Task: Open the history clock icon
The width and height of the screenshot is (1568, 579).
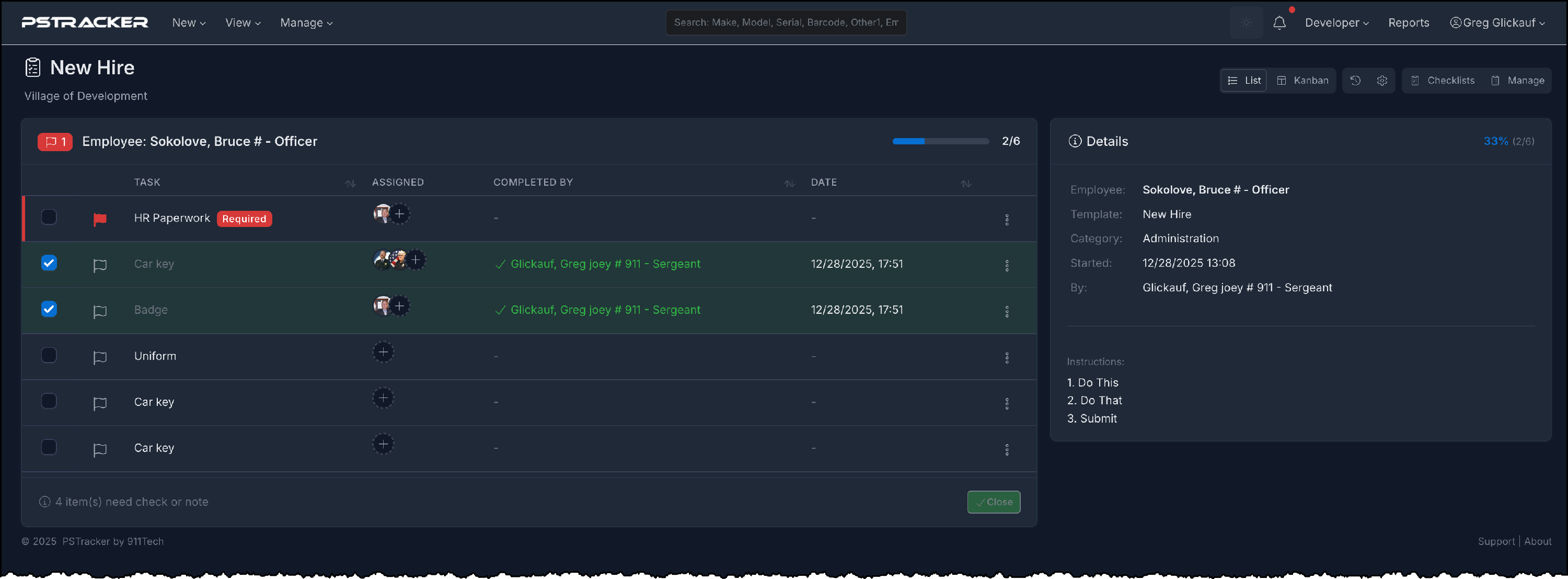Action: [x=1355, y=81]
